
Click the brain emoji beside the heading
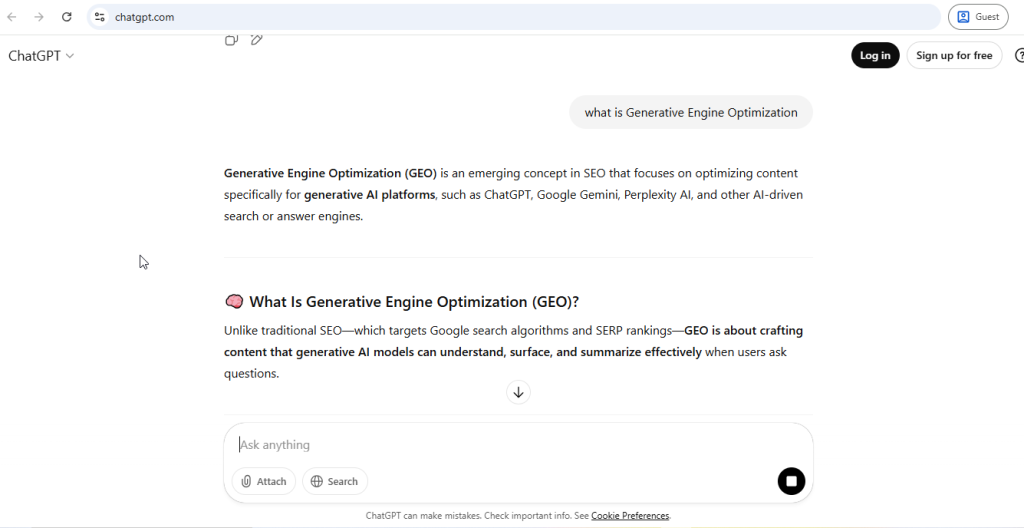point(234,301)
